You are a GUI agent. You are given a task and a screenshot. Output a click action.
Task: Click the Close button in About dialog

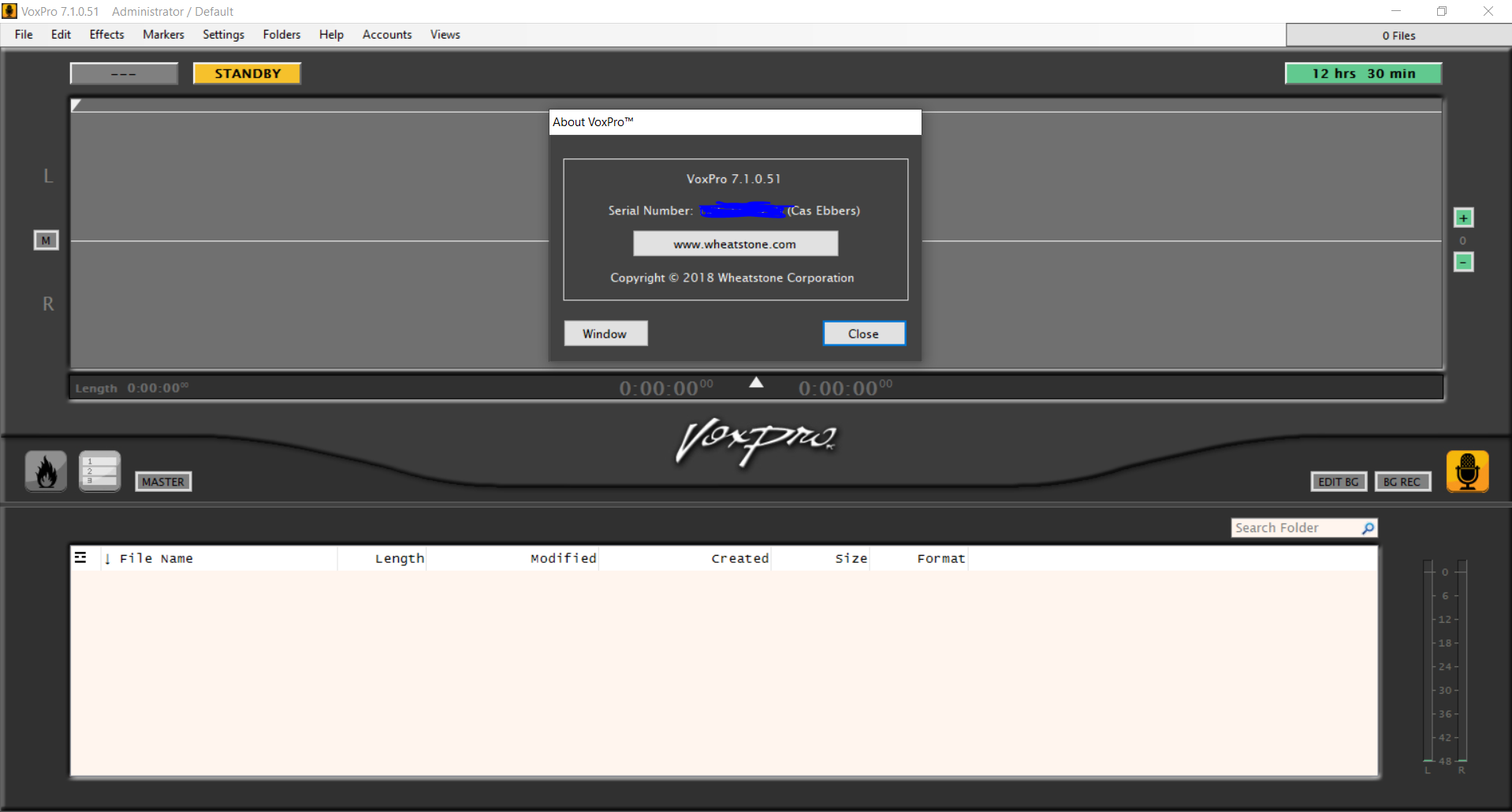864,333
